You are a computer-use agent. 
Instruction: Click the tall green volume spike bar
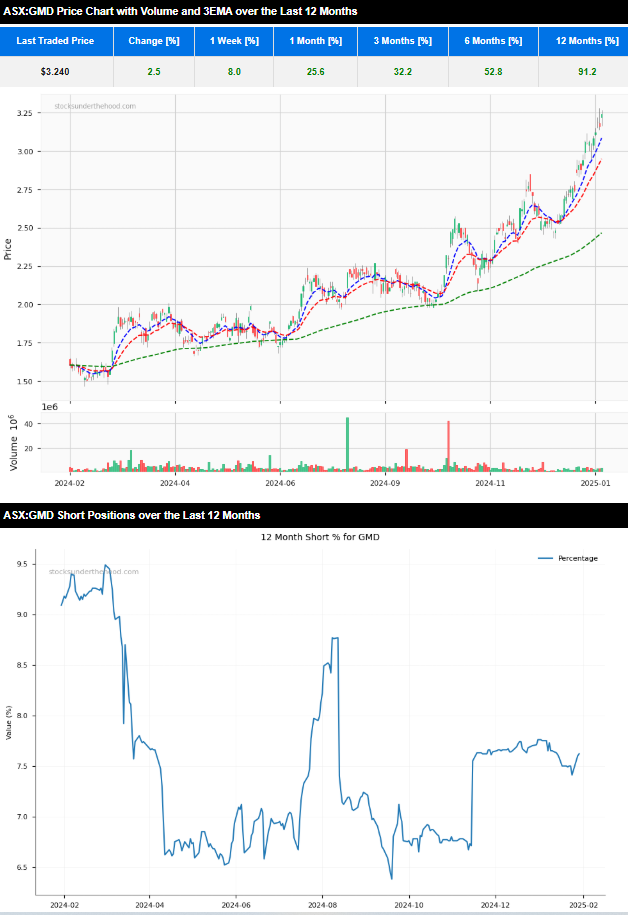coord(347,444)
